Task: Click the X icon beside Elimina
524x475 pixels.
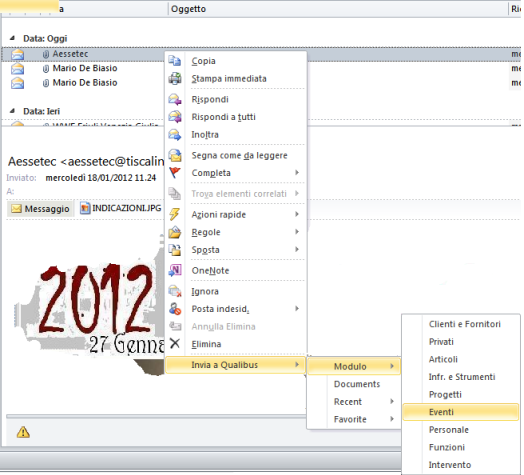Action: (x=175, y=343)
